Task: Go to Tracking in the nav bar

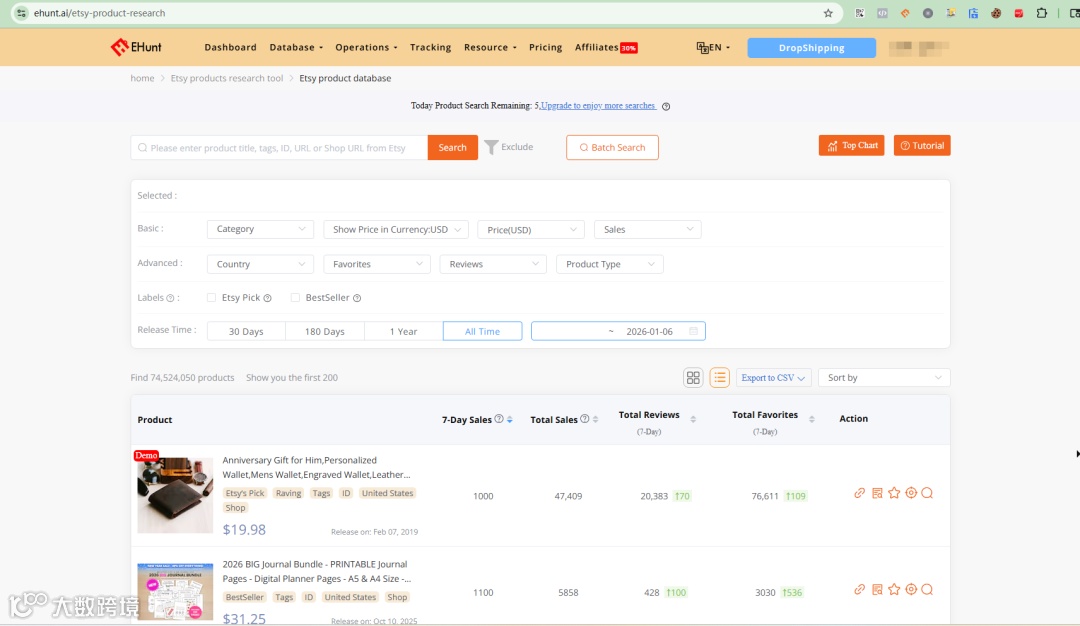Action: pos(430,48)
